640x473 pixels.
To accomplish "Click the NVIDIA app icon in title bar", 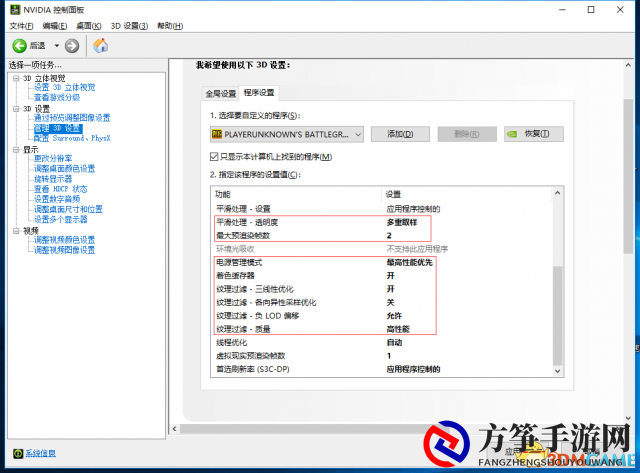I will pyautogui.click(x=15, y=9).
